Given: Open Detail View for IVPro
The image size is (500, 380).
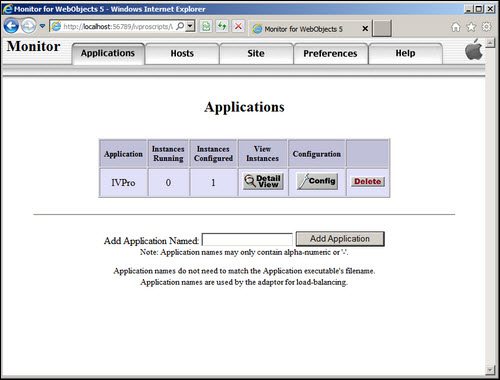Looking at the screenshot, I should (x=263, y=181).
